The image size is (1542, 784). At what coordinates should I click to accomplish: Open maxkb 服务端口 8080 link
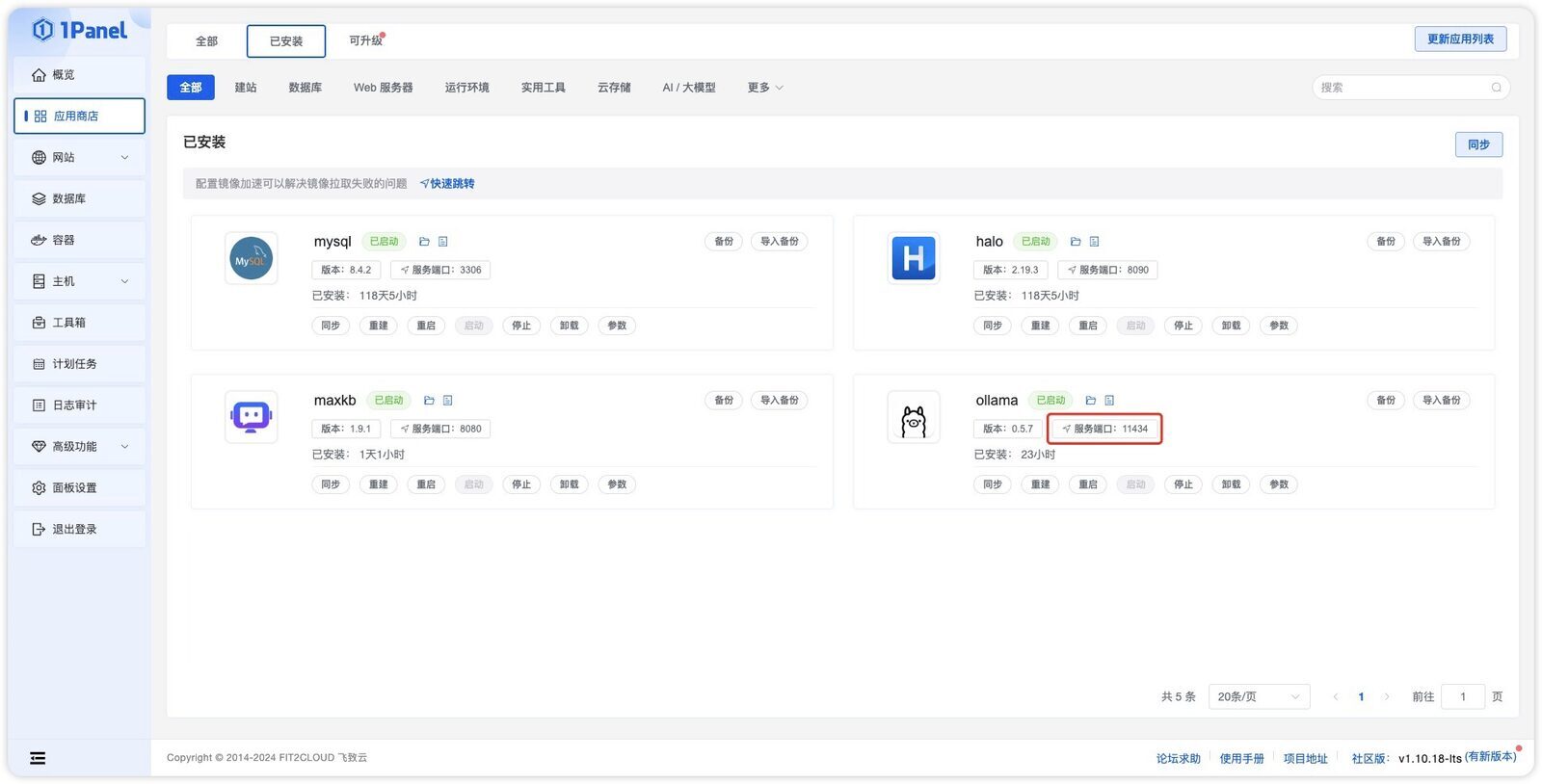[440, 429]
